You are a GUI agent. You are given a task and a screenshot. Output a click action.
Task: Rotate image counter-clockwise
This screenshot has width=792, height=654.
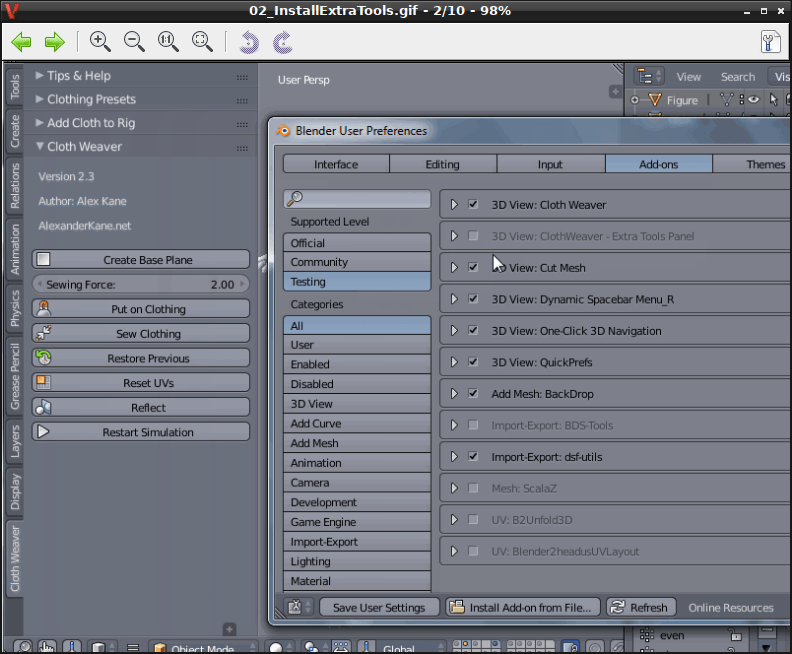(249, 42)
